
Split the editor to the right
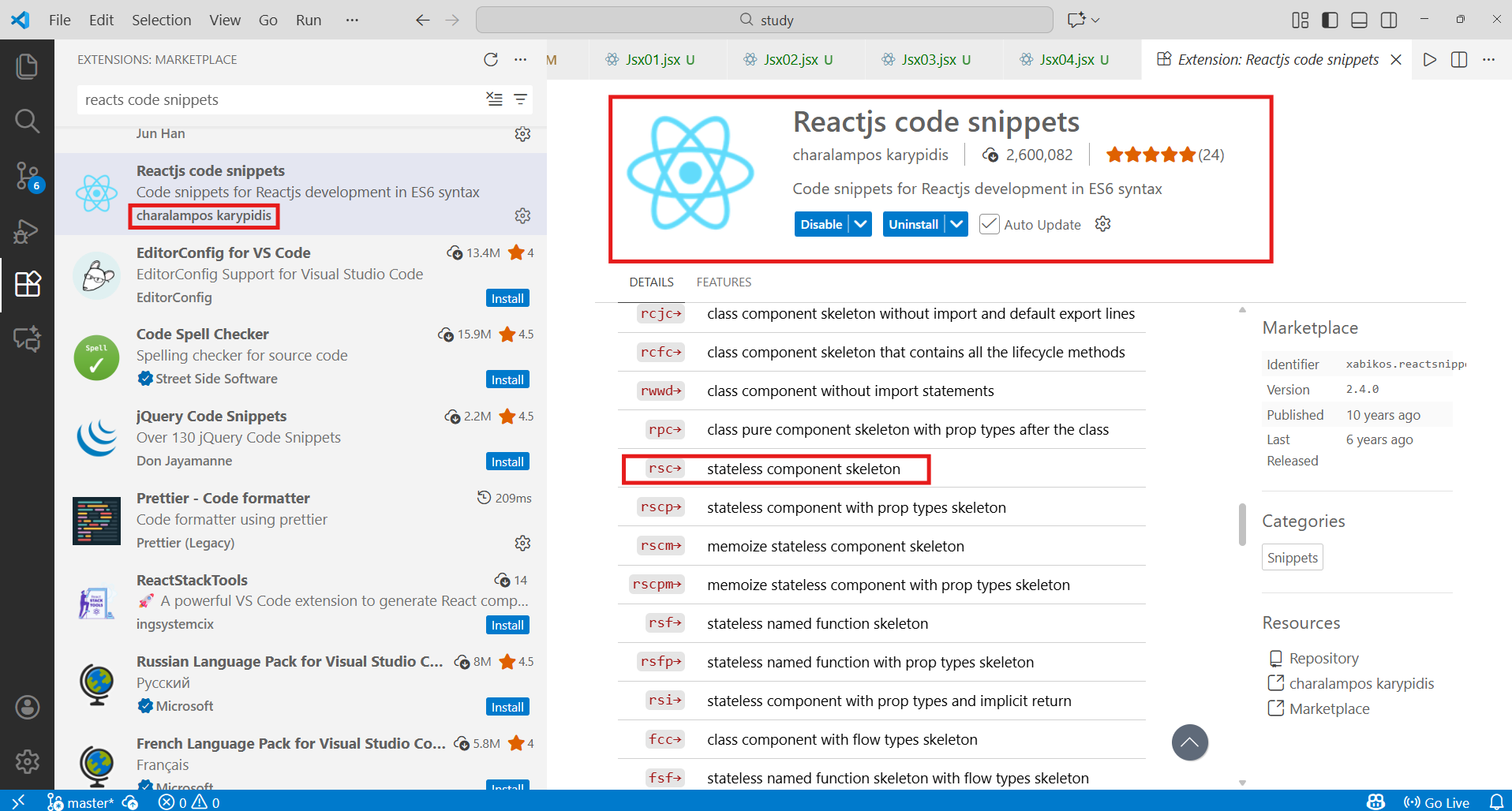1459,59
